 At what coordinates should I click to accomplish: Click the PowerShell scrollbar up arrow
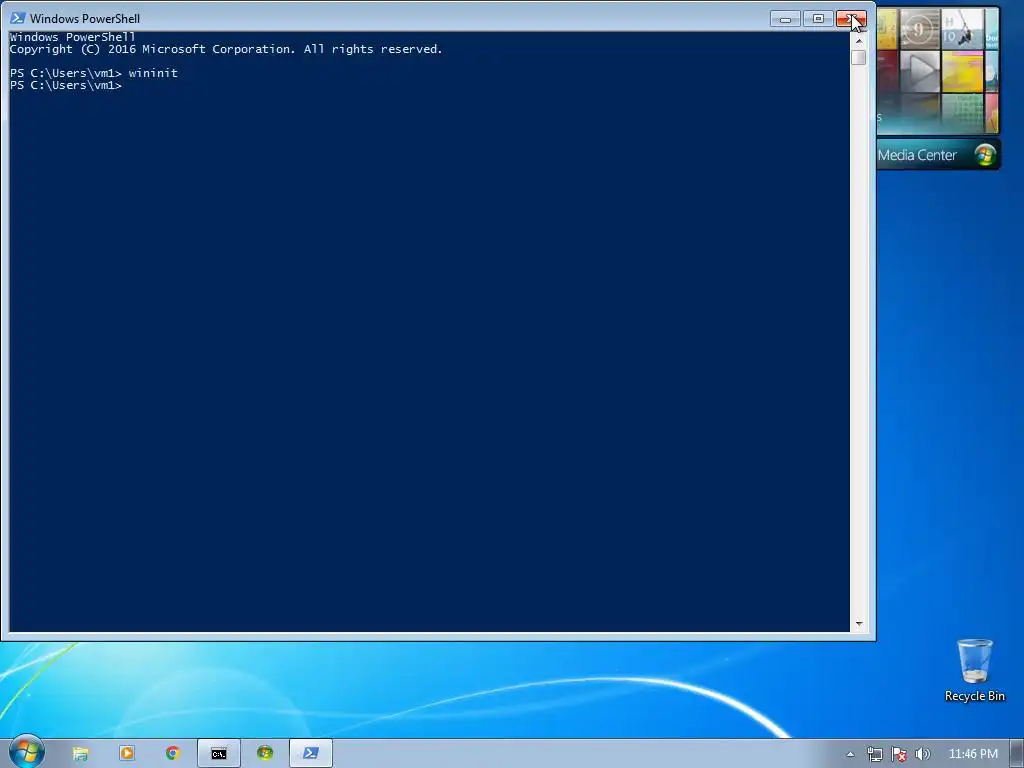click(x=859, y=40)
